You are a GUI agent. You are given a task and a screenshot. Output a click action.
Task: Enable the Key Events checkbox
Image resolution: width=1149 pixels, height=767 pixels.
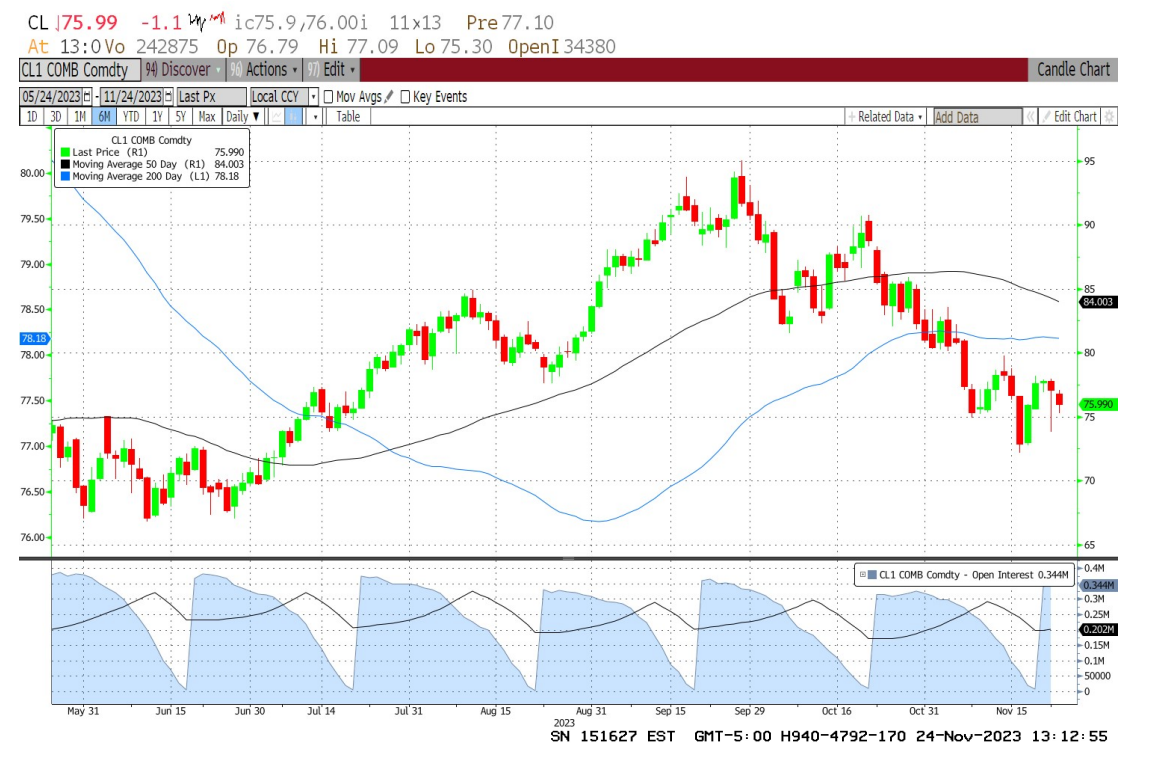[x=405, y=97]
